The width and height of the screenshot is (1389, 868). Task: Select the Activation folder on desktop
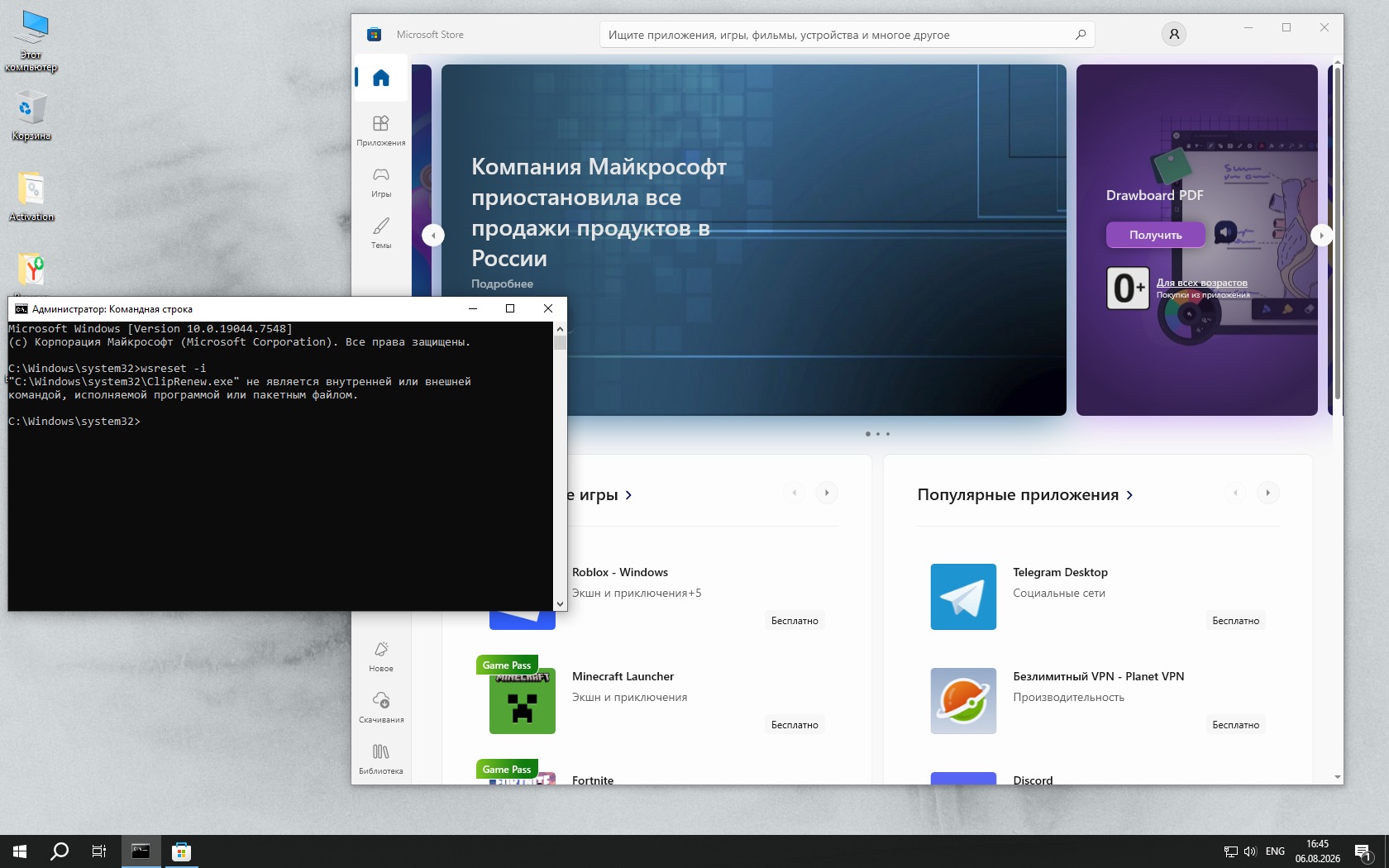pyautogui.click(x=31, y=197)
